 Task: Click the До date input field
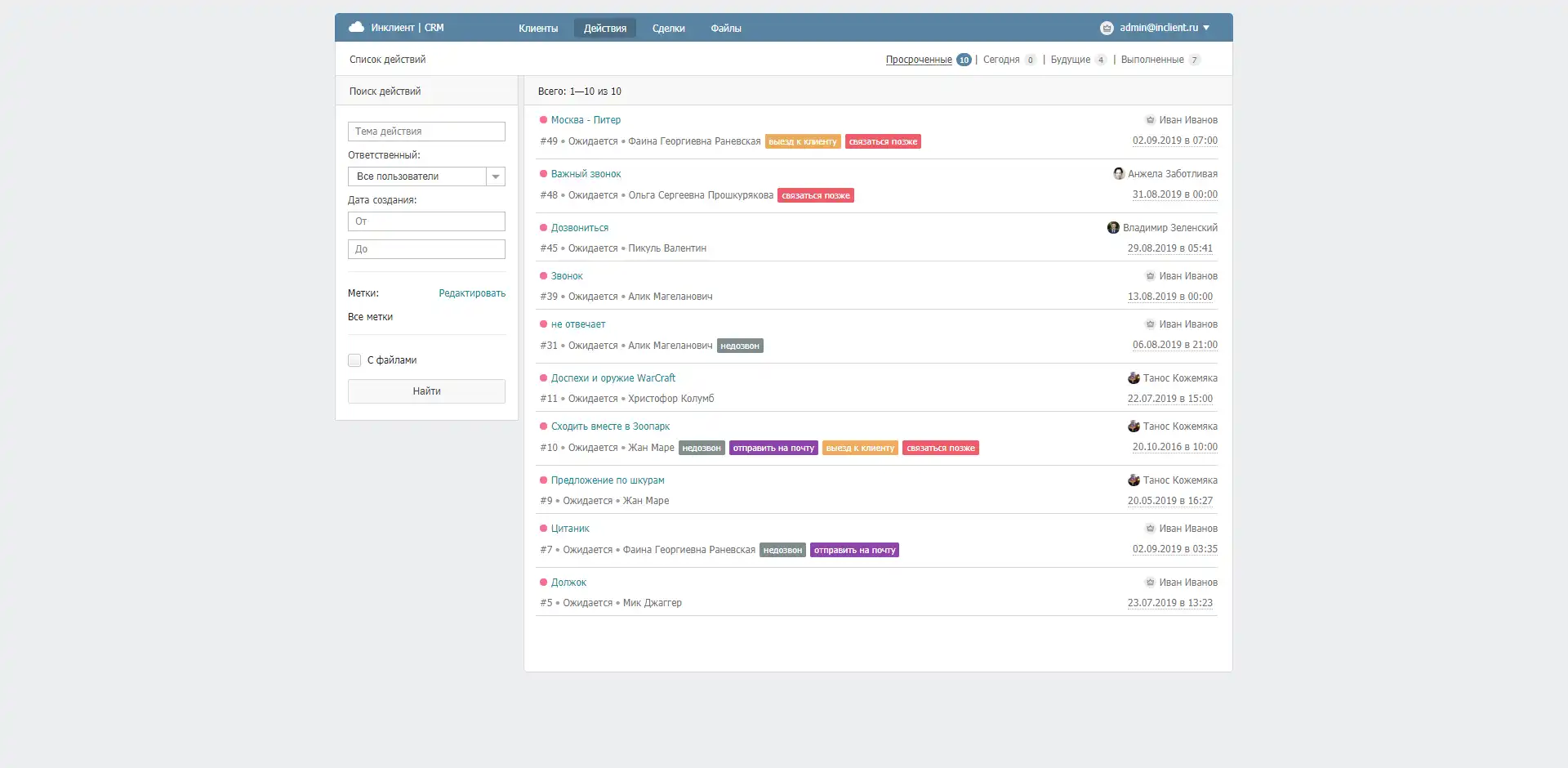click(x=426, y=249)
